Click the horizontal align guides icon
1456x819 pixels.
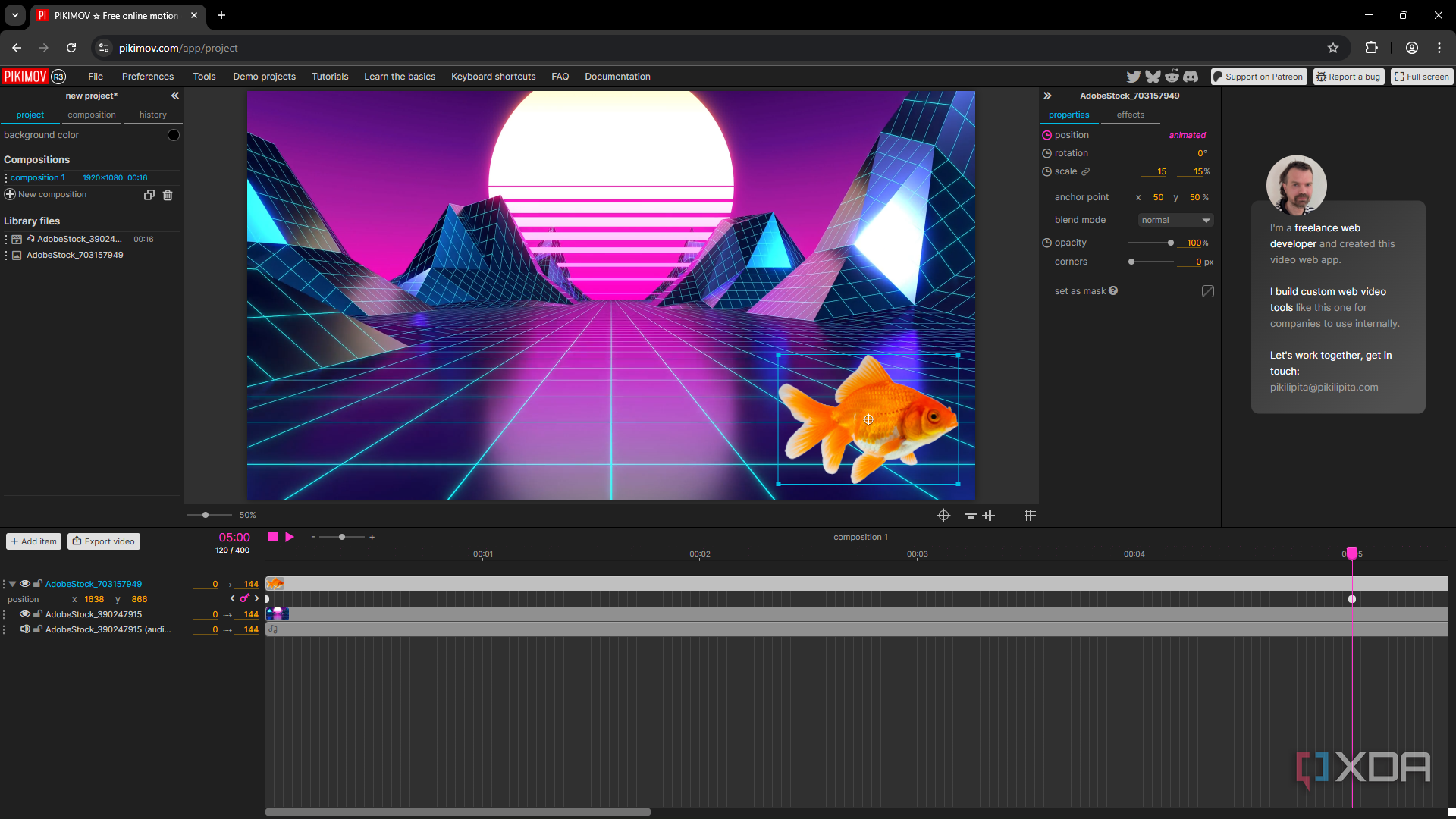[971, 515]
